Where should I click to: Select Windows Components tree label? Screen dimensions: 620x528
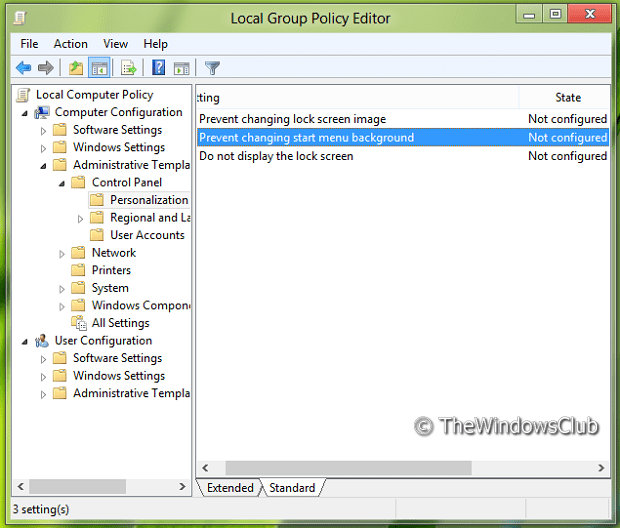pyautogui.click(x=141, y=305)
